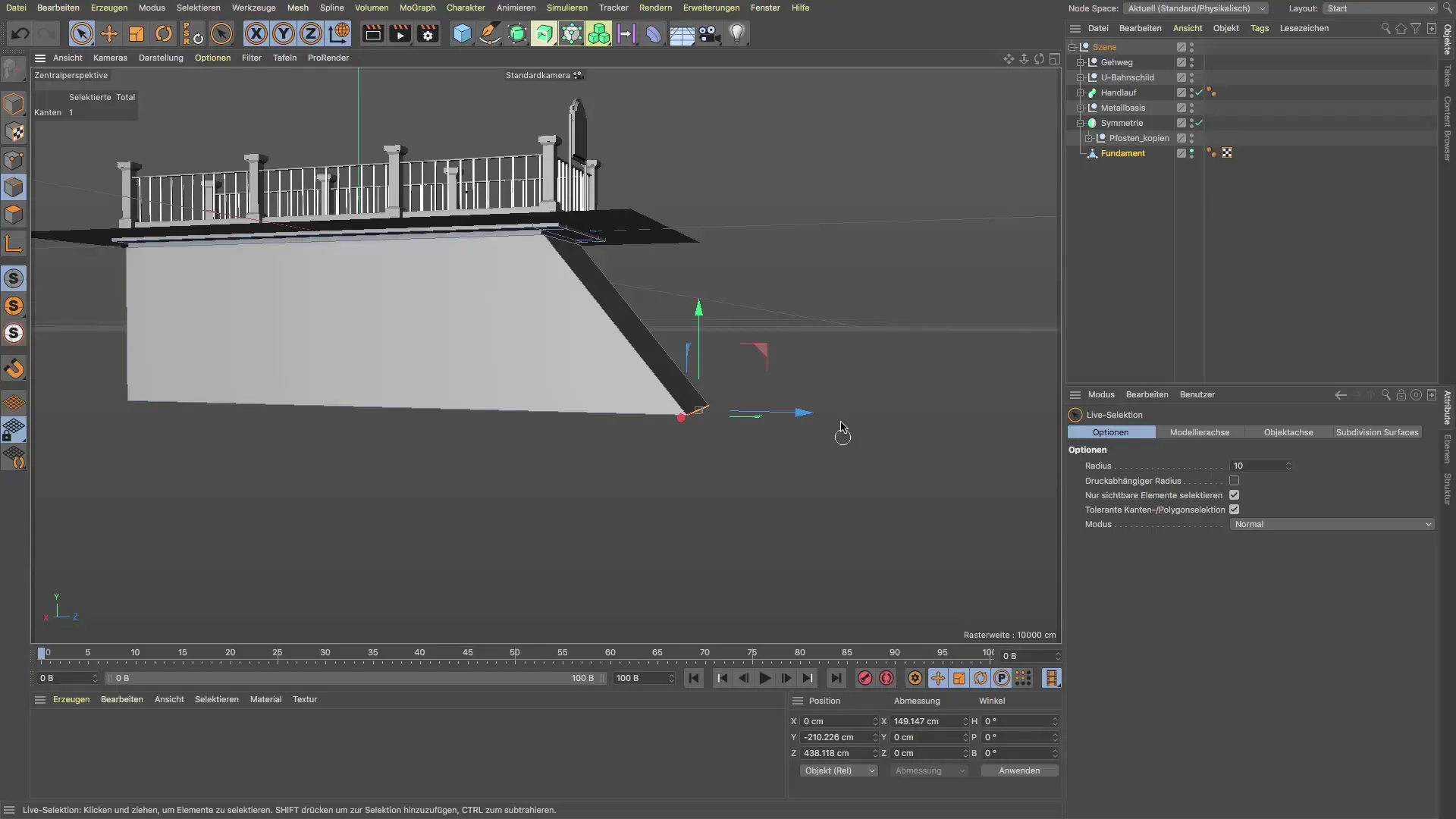Open the spline pen tool
The height and width of the screenshot is (819, 1456).
pyautogui.click(x=490, y=33)
